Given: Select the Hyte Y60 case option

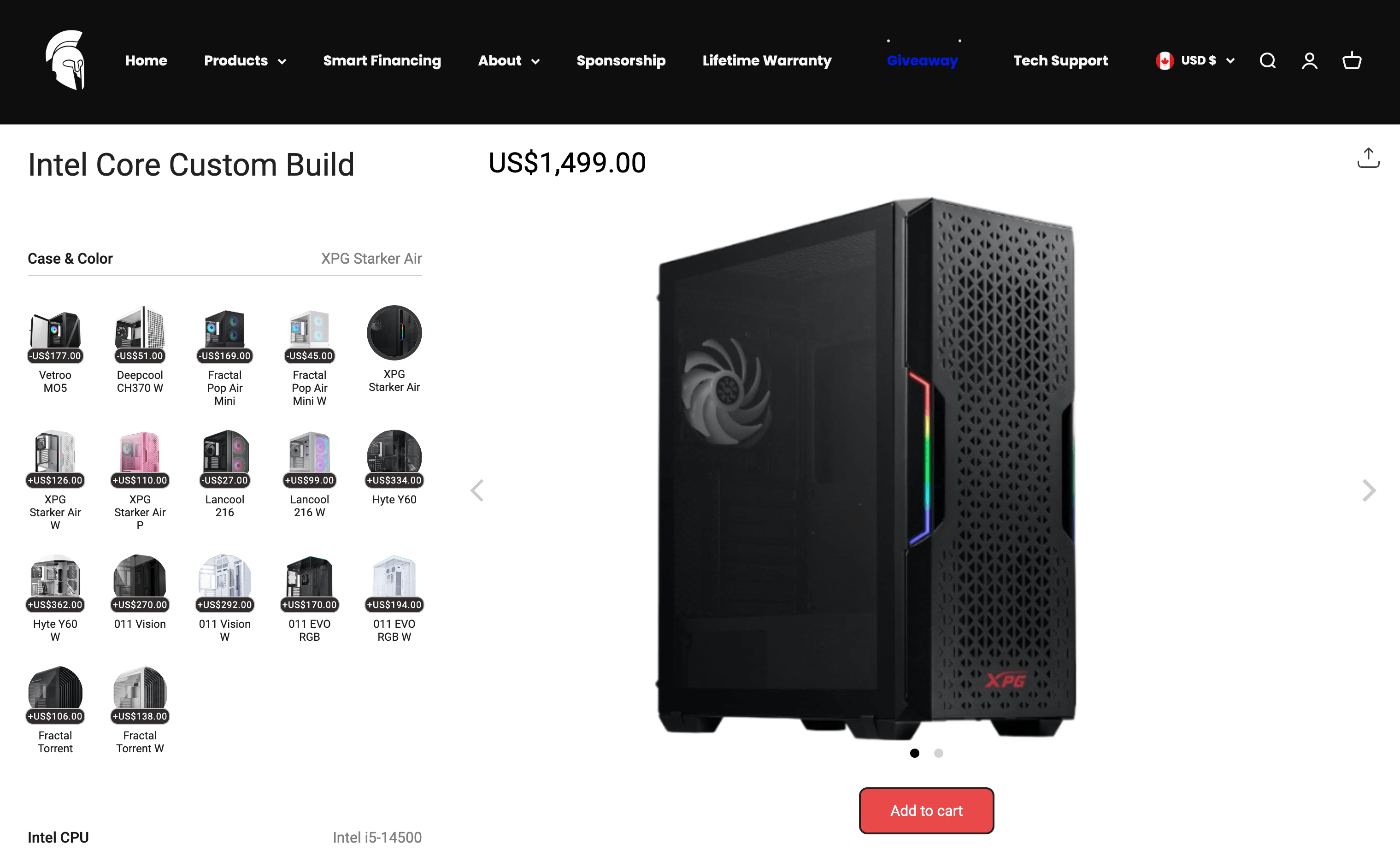Looking at the screenshot, I should [394, 467].
